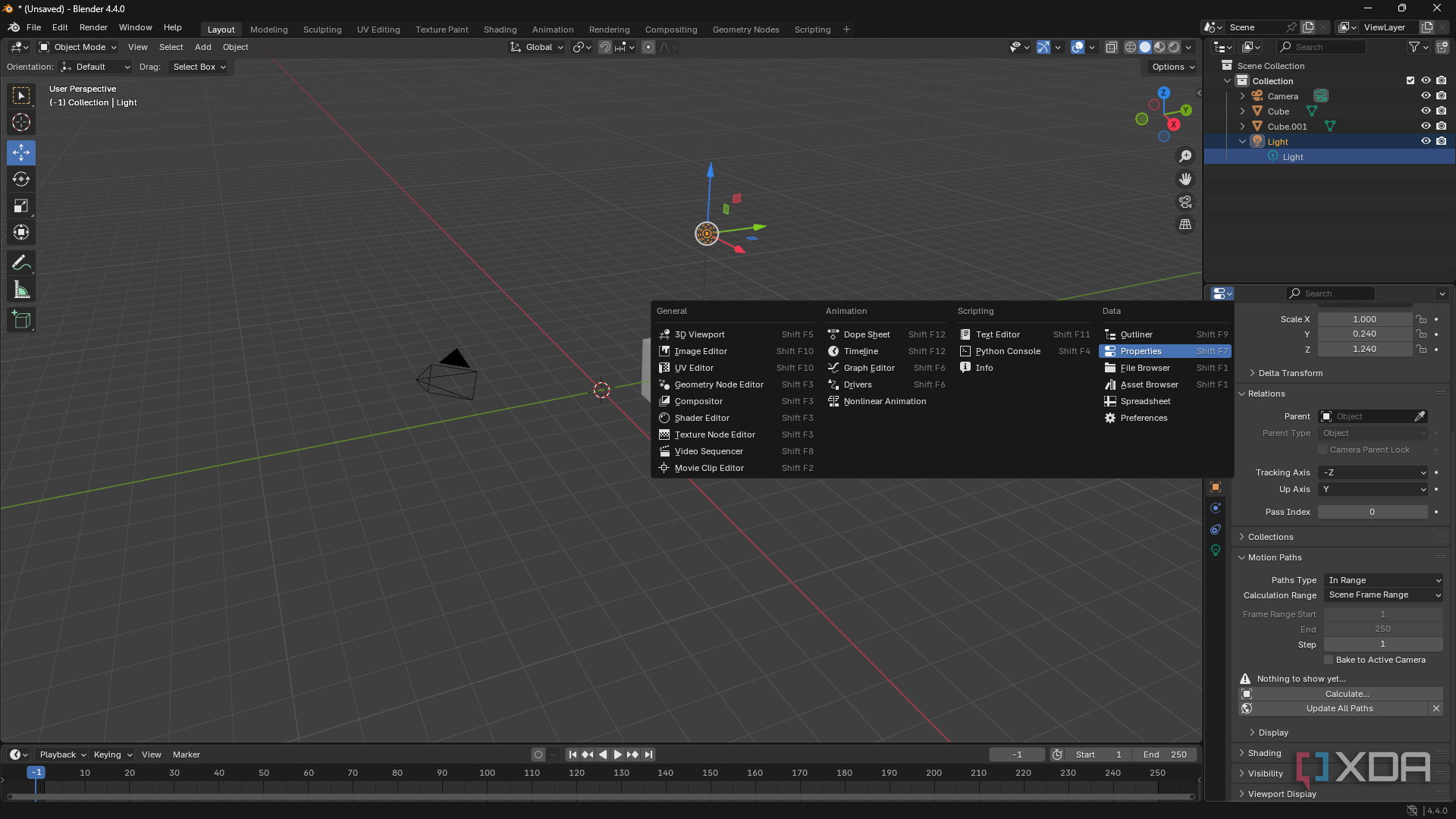Select the Transform tool
The height and width of the screenshot is (819, 1456).
[x=21, y=233]
